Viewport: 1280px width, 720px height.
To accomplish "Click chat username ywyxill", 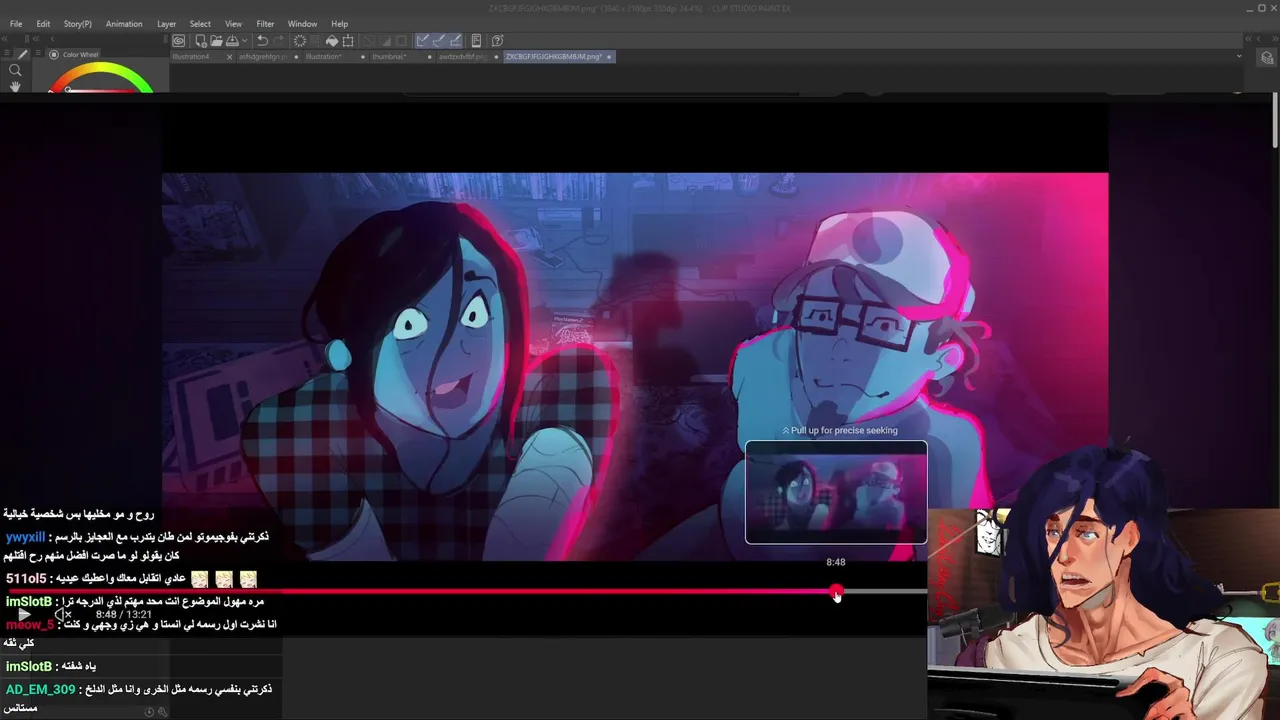I will (x=26, y=537).
